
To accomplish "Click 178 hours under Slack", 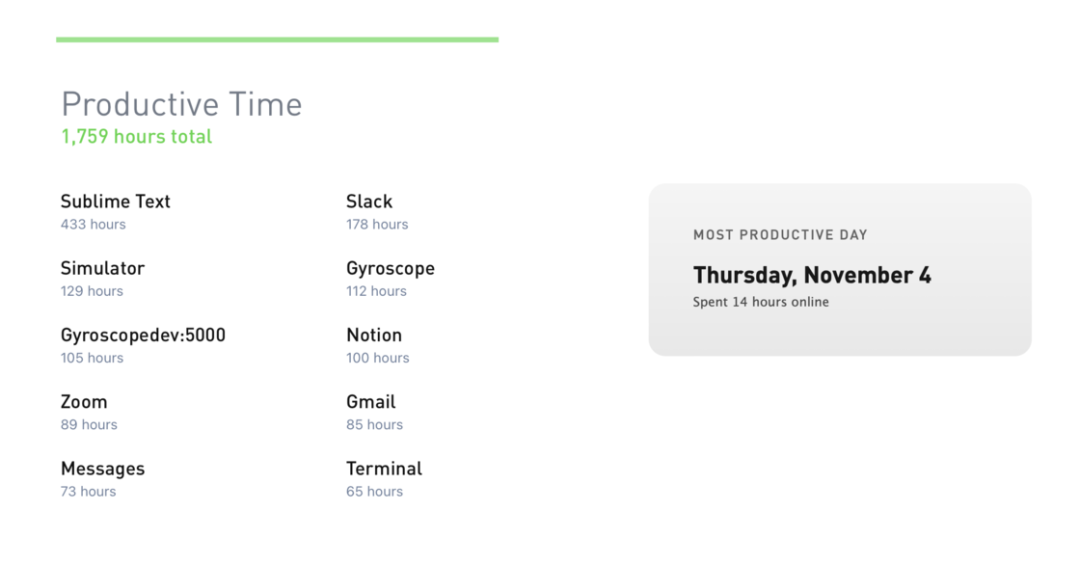I will pos(377,225).
